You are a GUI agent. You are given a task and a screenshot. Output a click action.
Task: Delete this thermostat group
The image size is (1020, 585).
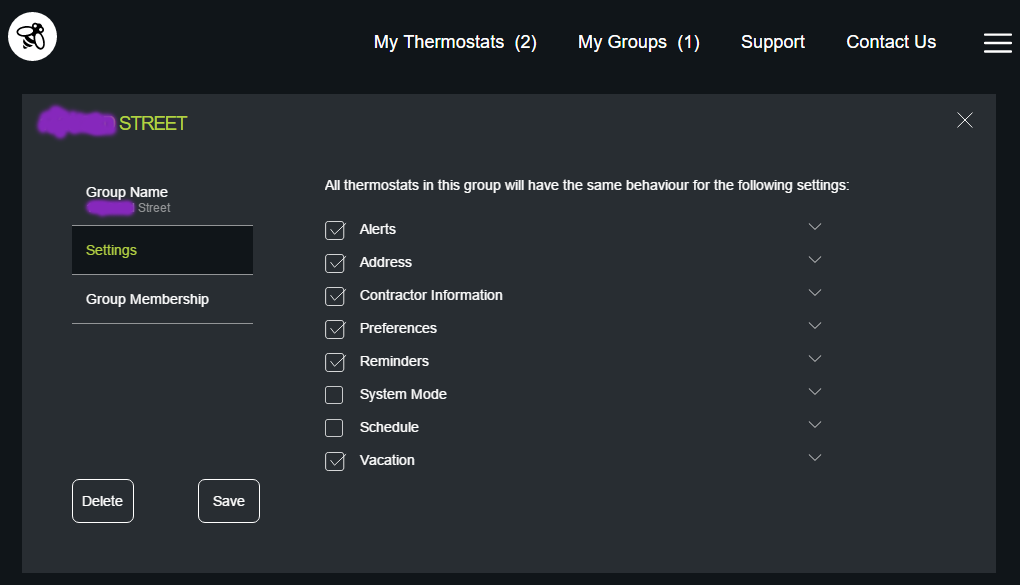click(102, 501)
